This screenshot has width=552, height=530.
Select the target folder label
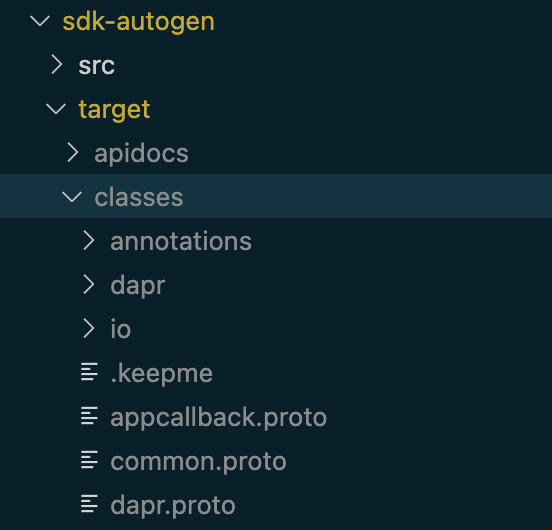coord(114,110)
